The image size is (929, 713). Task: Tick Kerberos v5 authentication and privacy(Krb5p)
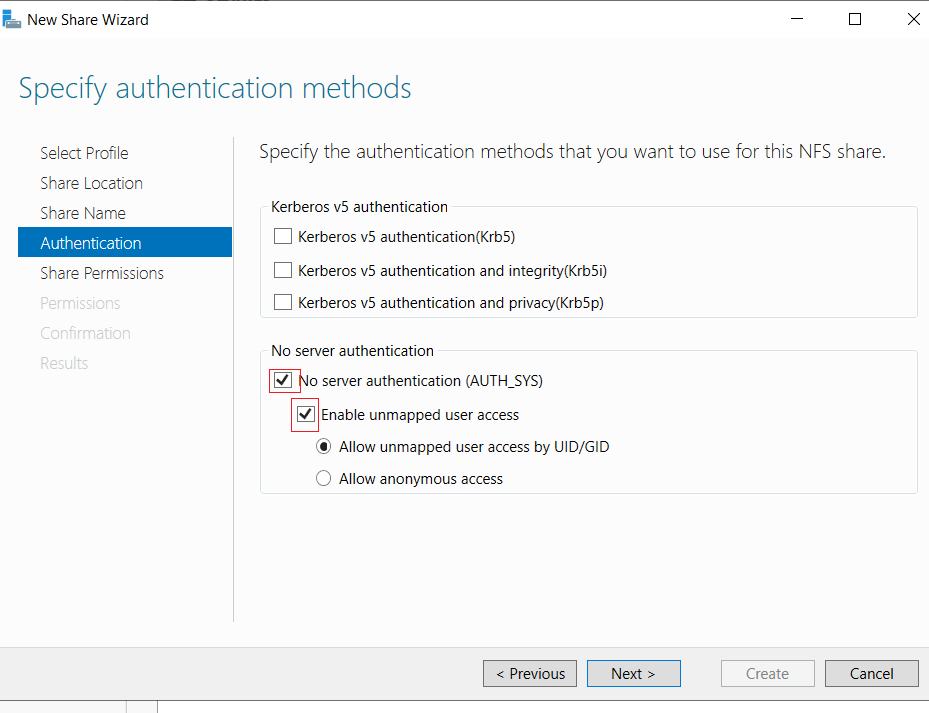[283, 302]
